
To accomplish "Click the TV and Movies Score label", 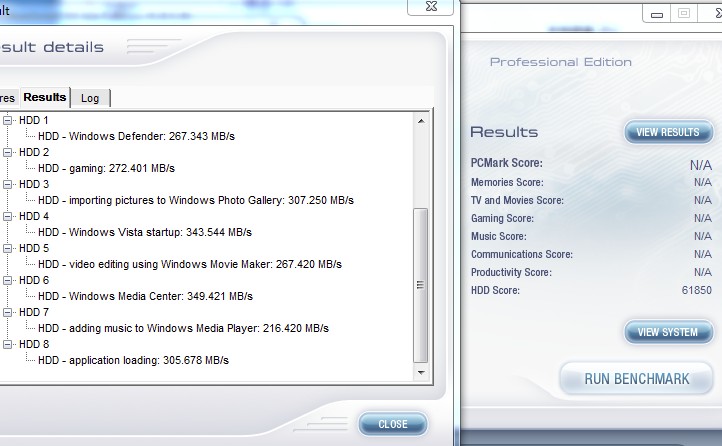I will click(x=517, y=200).
